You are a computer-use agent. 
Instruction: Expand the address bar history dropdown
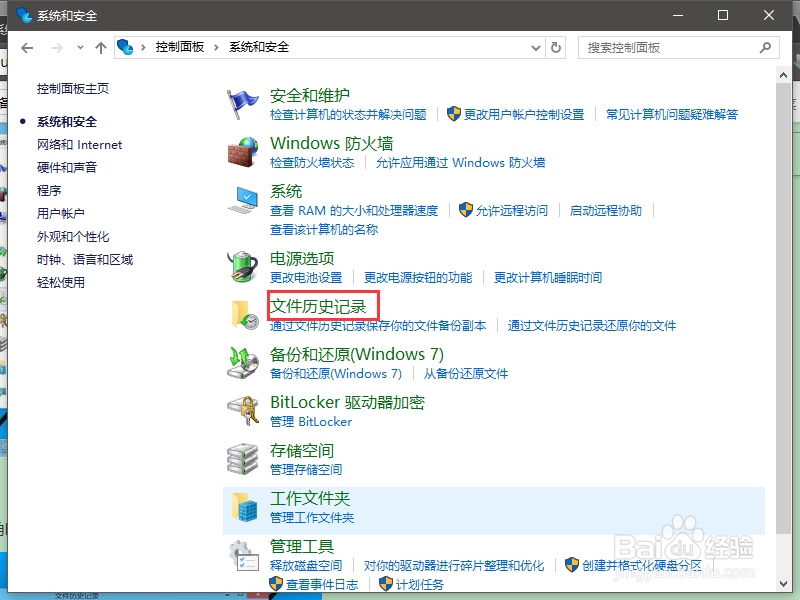coord(536,48)
